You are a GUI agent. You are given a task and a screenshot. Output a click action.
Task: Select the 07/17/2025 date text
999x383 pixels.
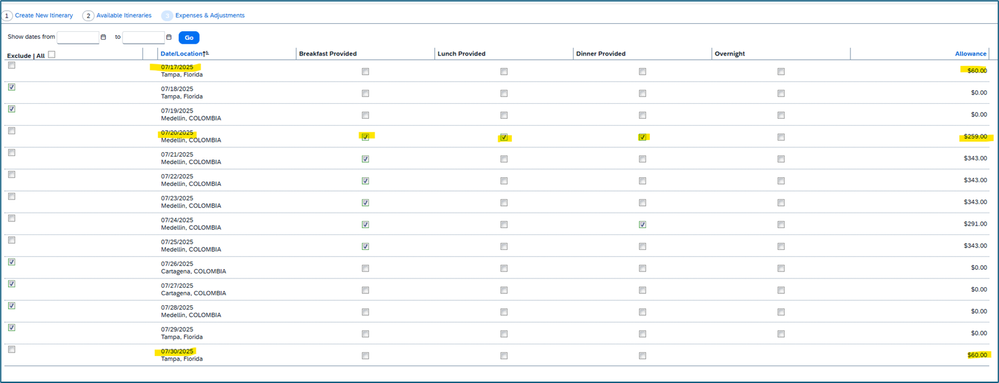point(177,67)
